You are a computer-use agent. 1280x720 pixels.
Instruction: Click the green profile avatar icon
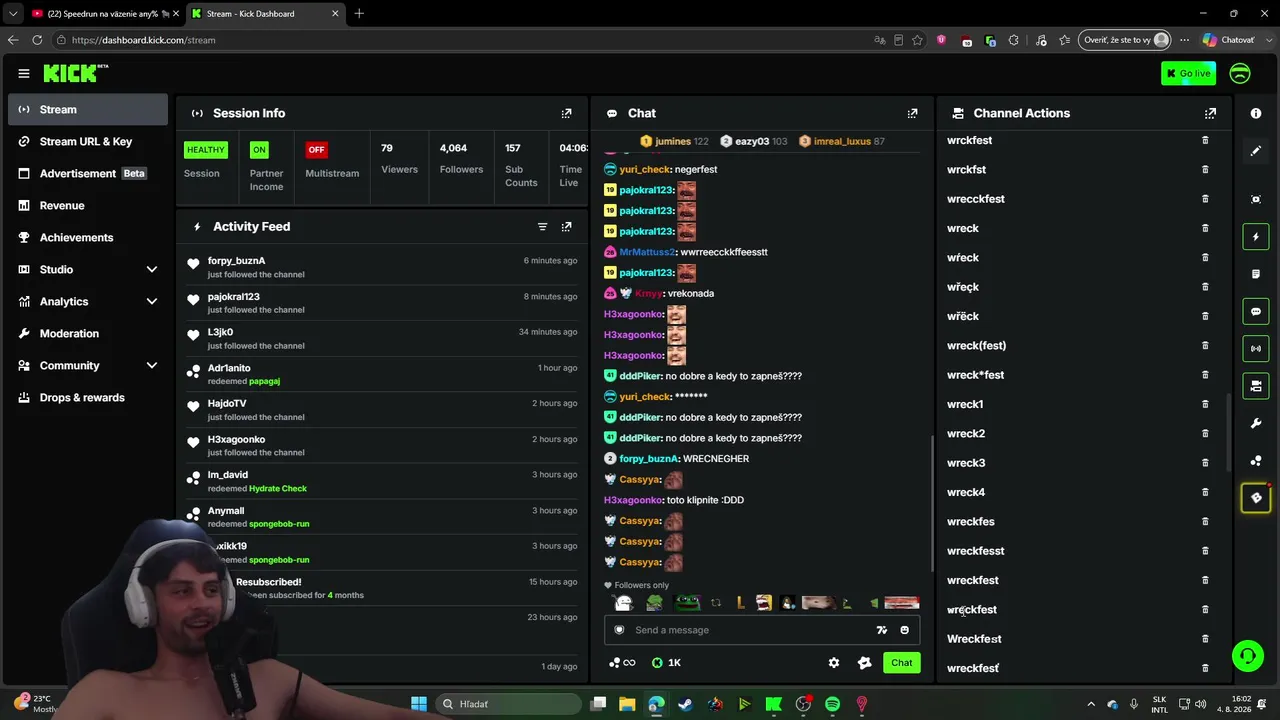1240,73
